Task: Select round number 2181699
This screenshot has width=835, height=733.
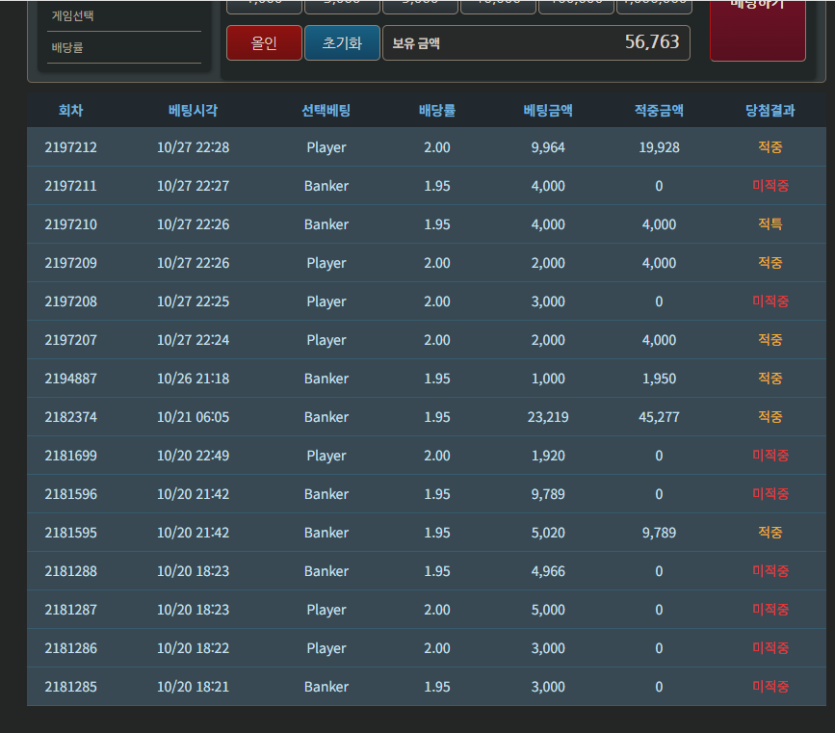Action: tap(71, 455)
